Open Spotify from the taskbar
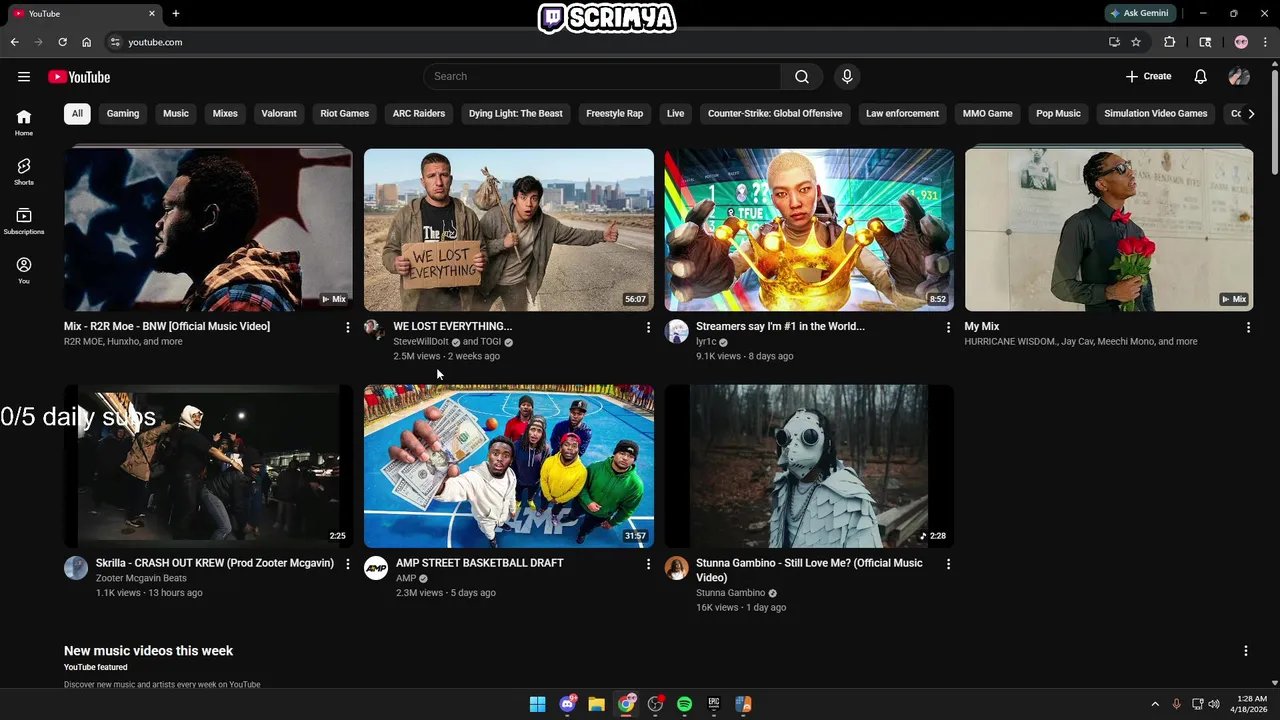 click(x=684, y=704)
